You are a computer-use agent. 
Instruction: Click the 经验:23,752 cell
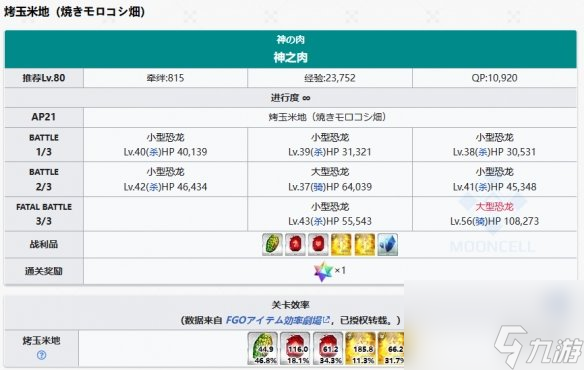[330, 78]
